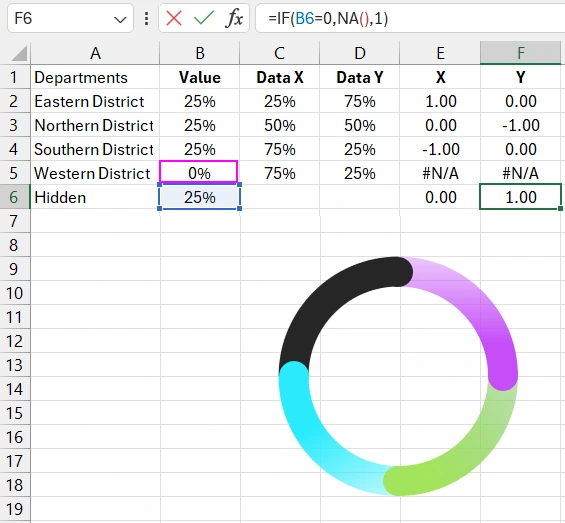This screenshot has height=523, width=565.
Task: Select row 10 header
Action: click(15, 293)
